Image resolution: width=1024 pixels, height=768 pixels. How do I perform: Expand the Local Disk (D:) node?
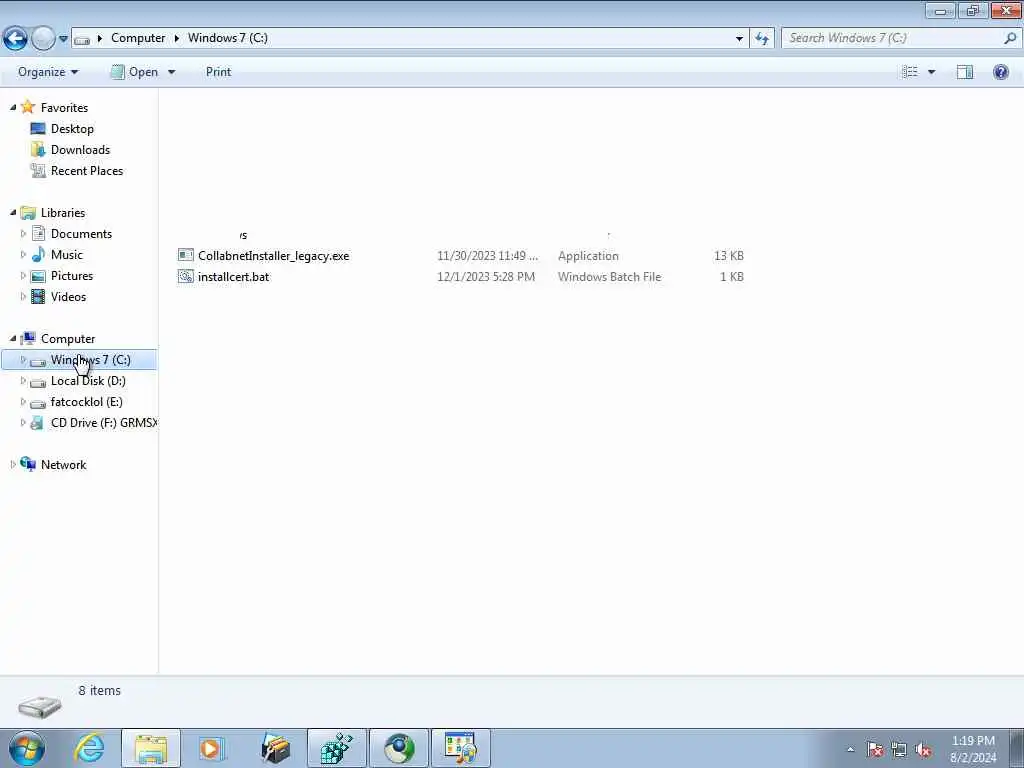coord(24,381)
